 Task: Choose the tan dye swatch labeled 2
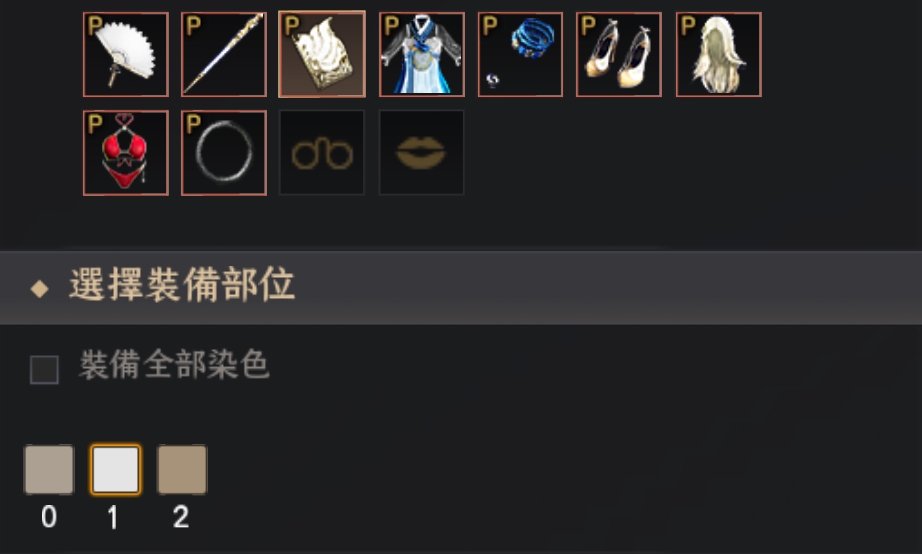[x=182, y=469]
